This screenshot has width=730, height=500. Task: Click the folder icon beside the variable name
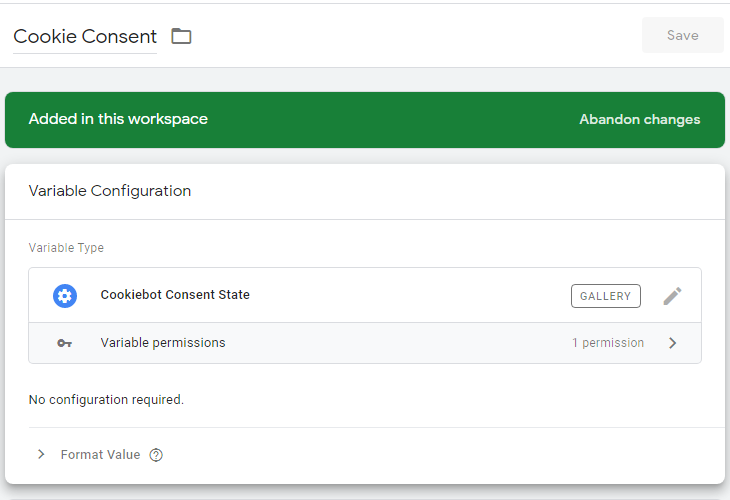[181, 36]
